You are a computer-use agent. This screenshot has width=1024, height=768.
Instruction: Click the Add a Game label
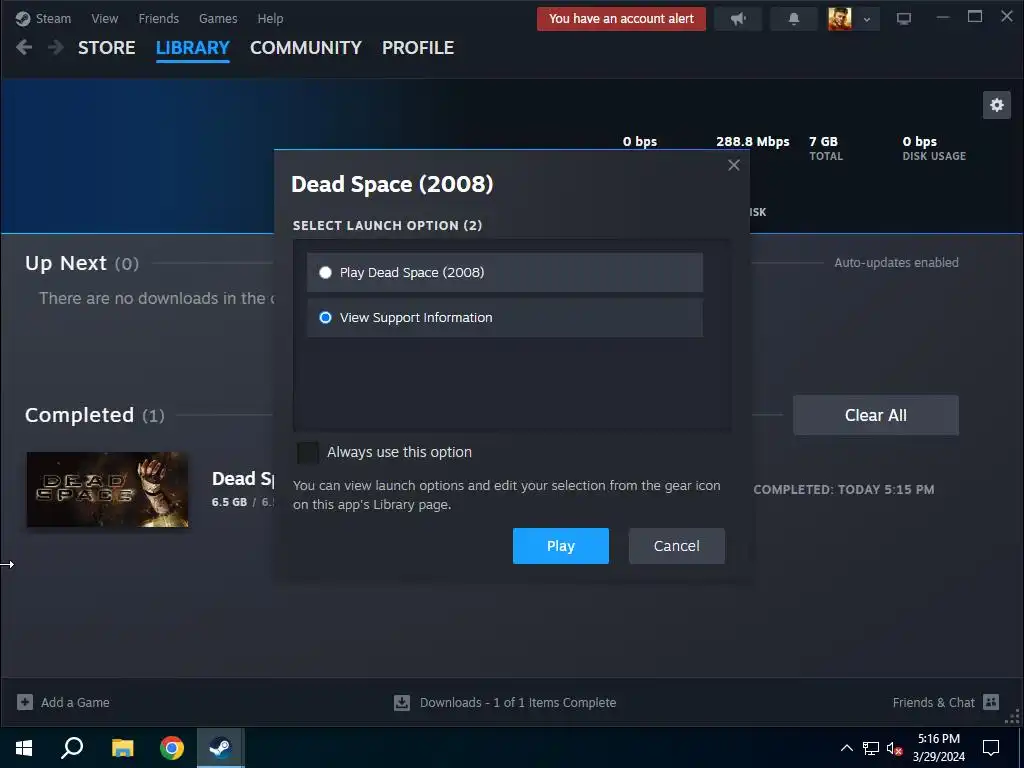(x=75, y=703)
